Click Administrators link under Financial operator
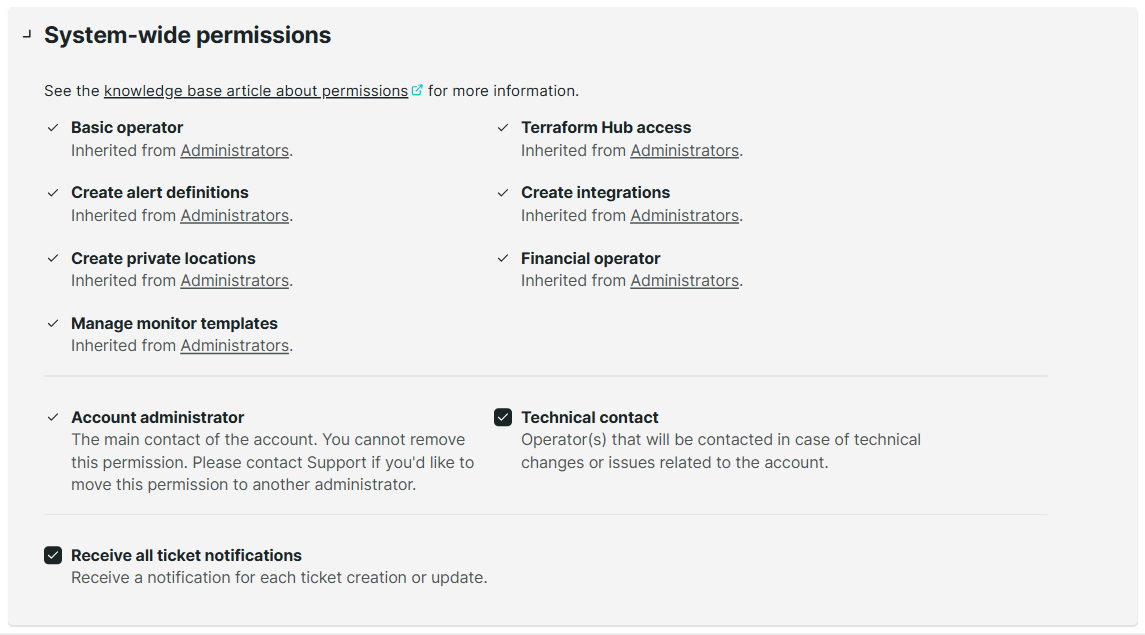This screenshot has height=635, width=1145. click(x=684, y=280)
